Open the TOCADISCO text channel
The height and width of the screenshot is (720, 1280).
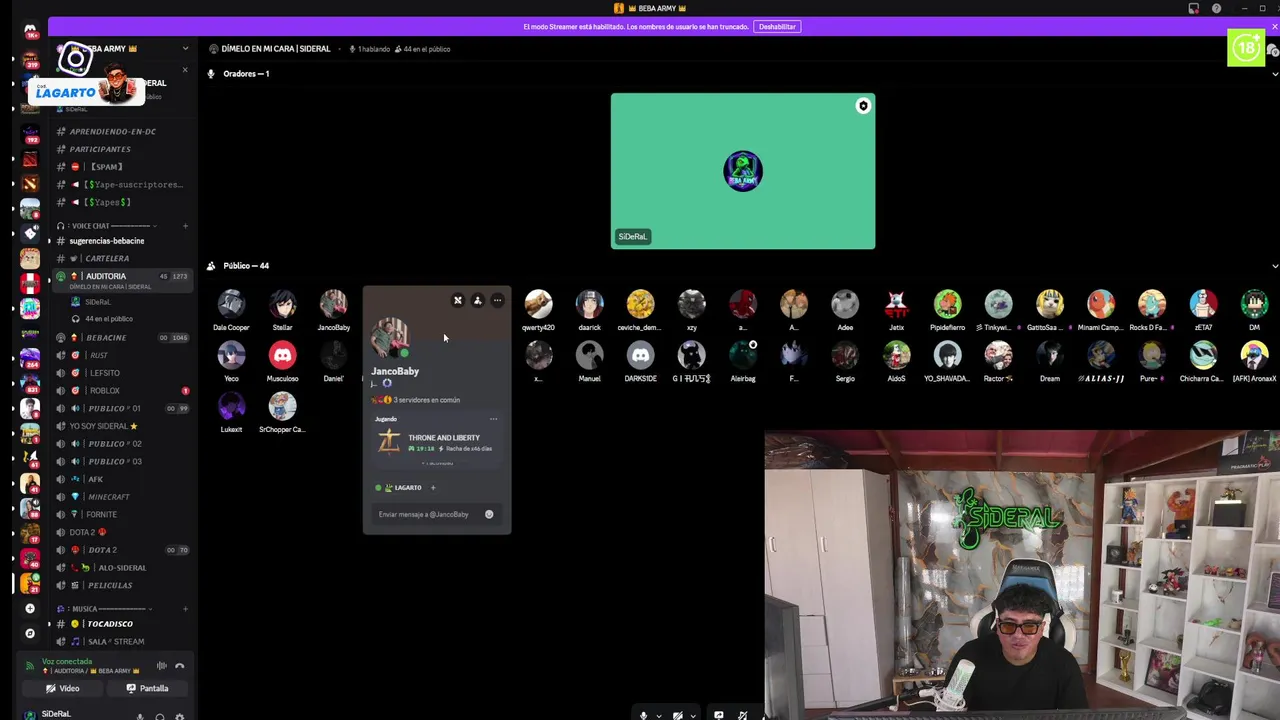click(110, 624)
